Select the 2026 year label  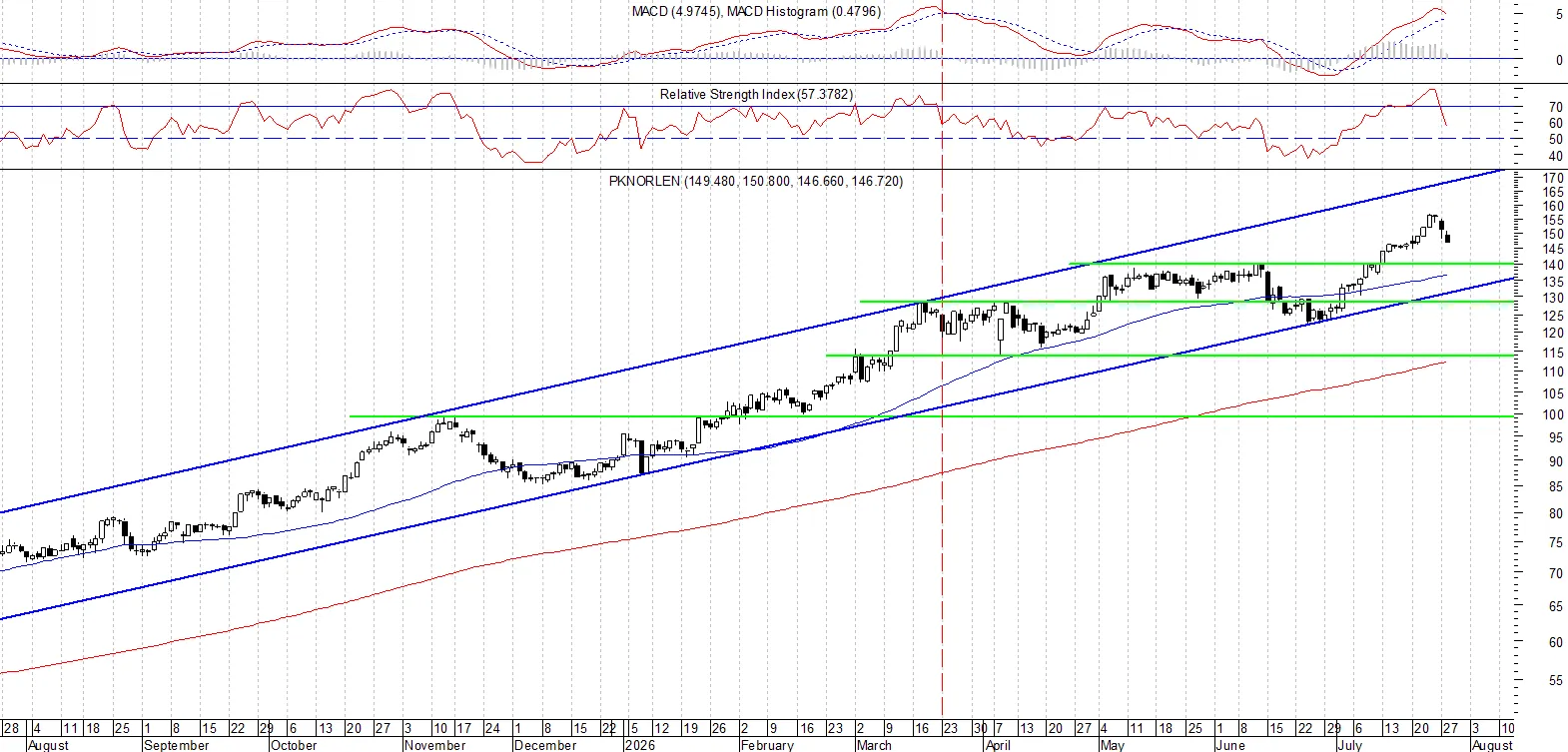click(639, 745)
